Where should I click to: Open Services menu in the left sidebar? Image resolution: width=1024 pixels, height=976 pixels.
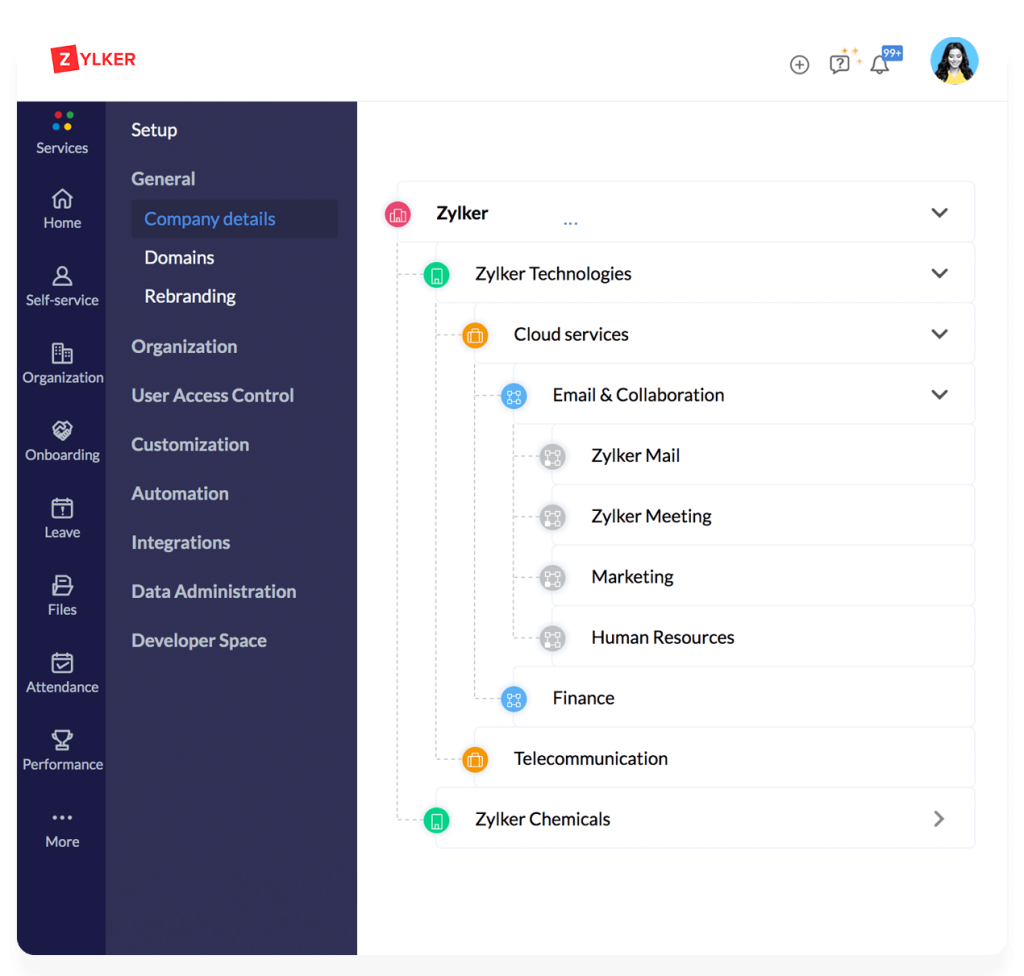pos(61,130)
